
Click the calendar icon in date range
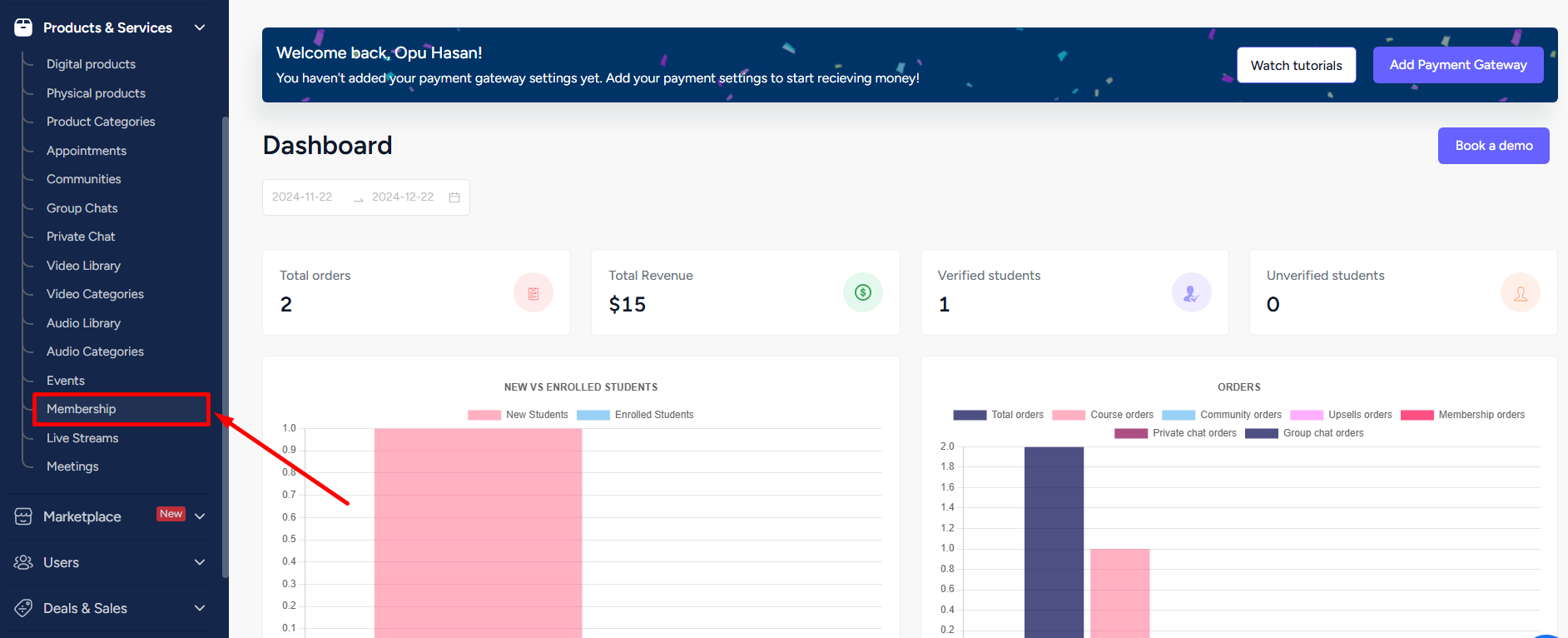pos(454,197)
